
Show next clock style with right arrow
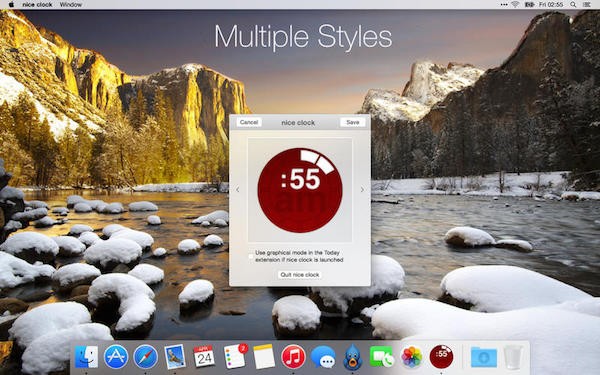[x=362, y=189]
